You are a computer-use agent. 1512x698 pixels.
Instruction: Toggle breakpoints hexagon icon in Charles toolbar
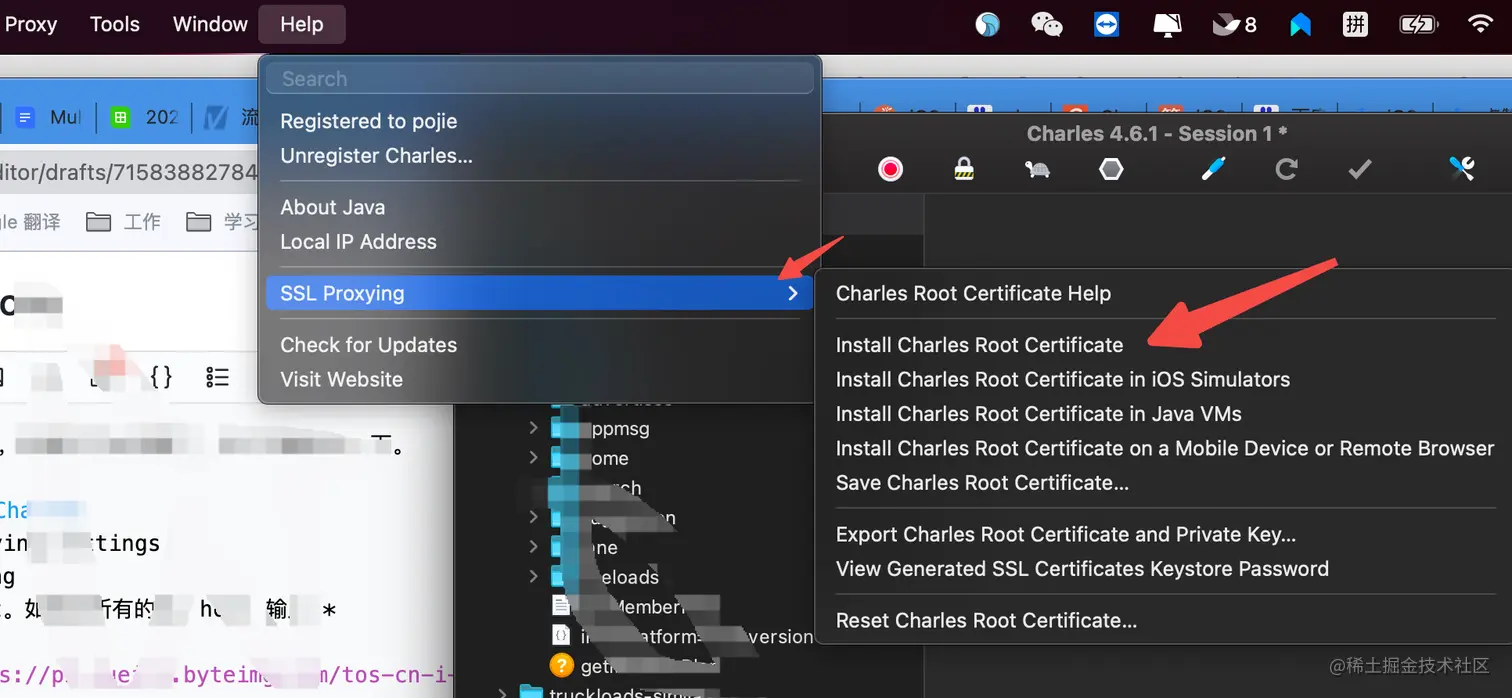pos(1111,170)
